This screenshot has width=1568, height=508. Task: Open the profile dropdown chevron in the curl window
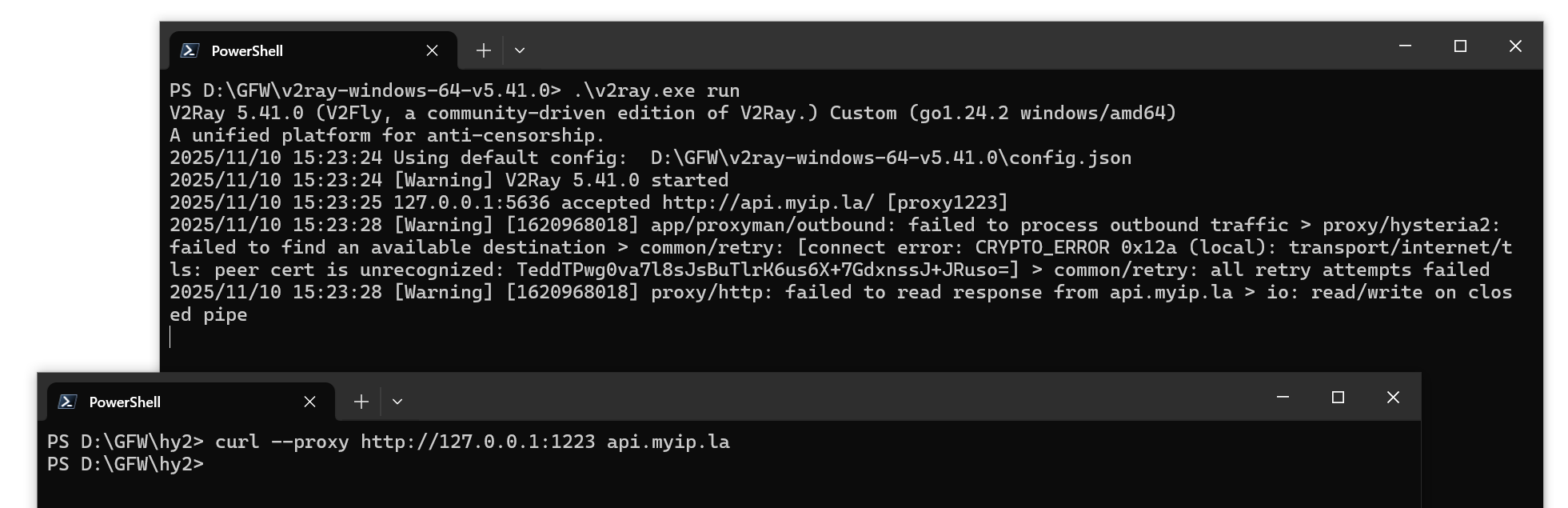point(397,402)
